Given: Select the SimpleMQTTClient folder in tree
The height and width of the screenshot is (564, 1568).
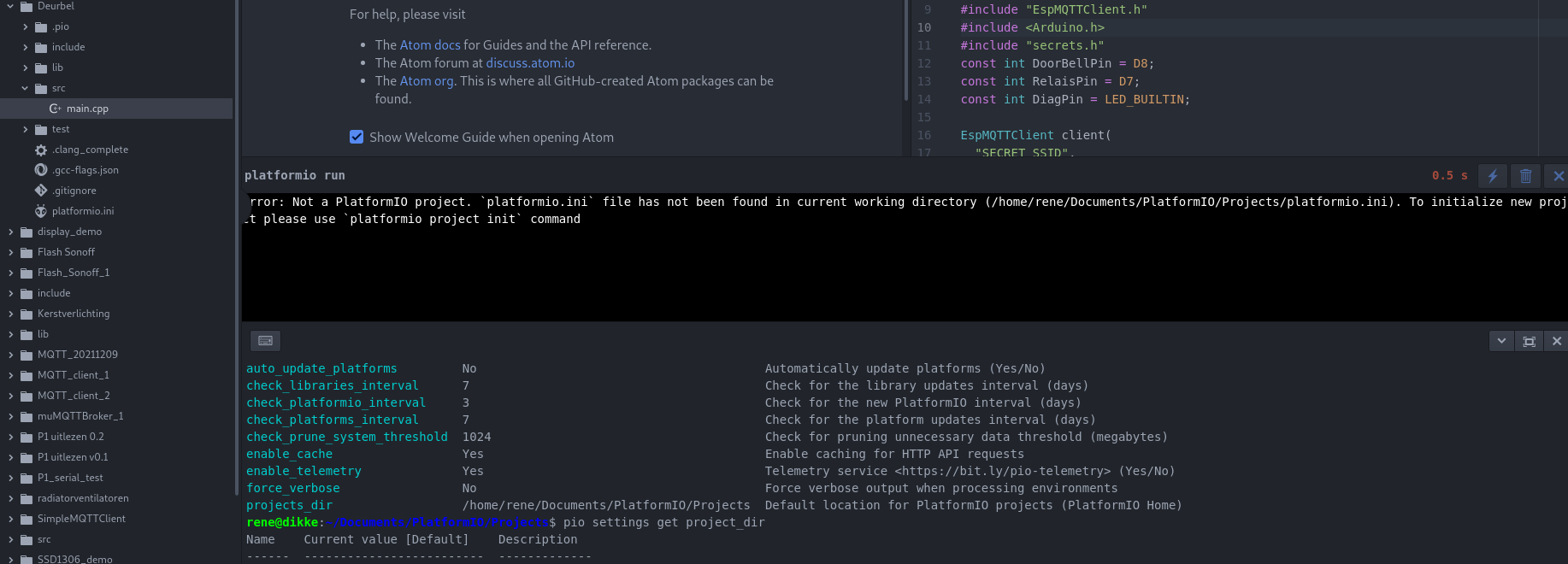Looking at the screenshot, I should [81, 519].
